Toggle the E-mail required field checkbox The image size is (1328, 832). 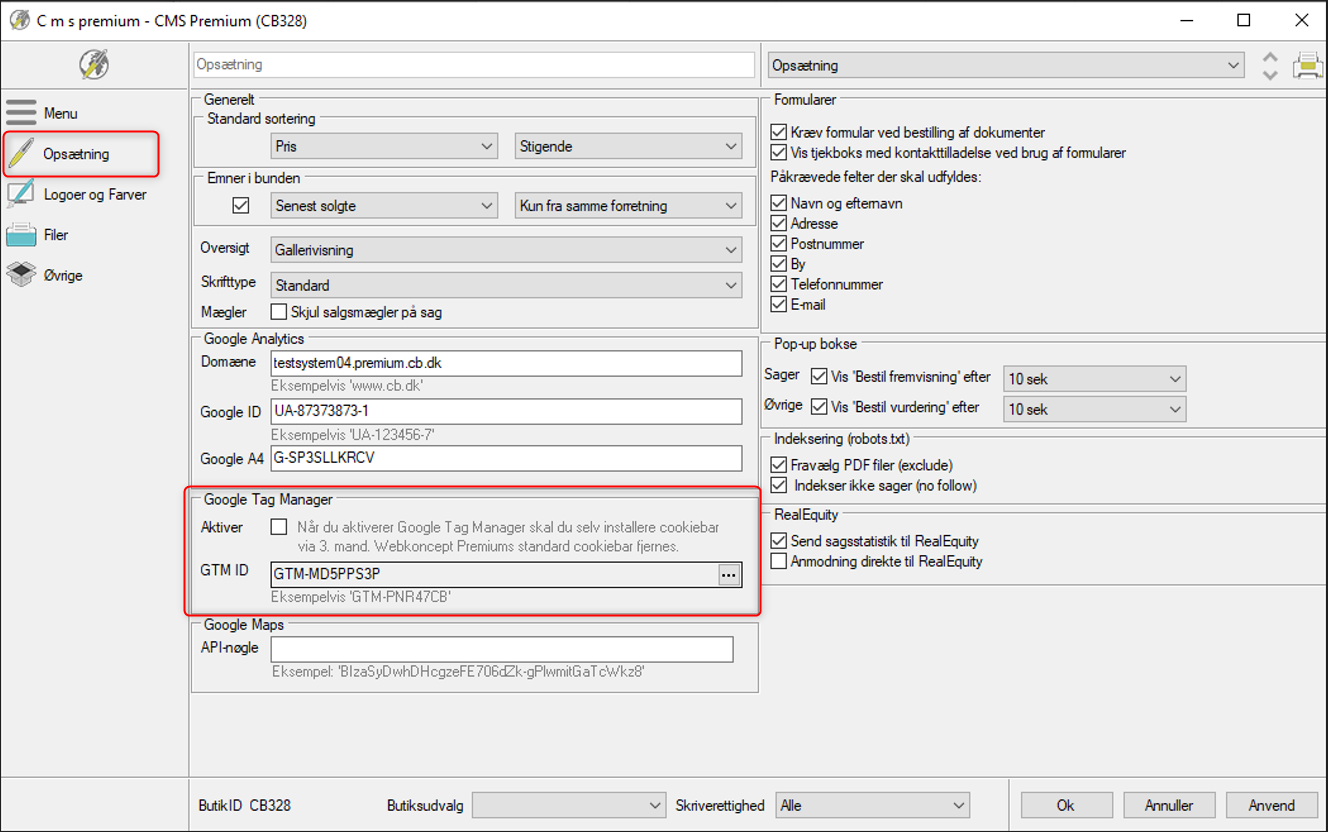[779, 305]
